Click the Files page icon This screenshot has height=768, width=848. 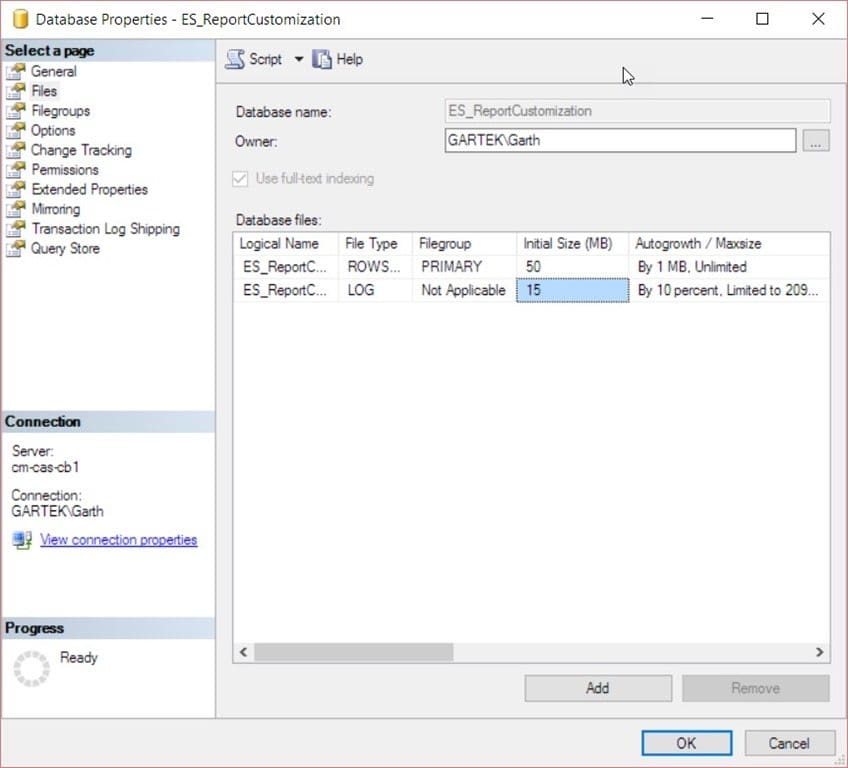coord(16,91)
